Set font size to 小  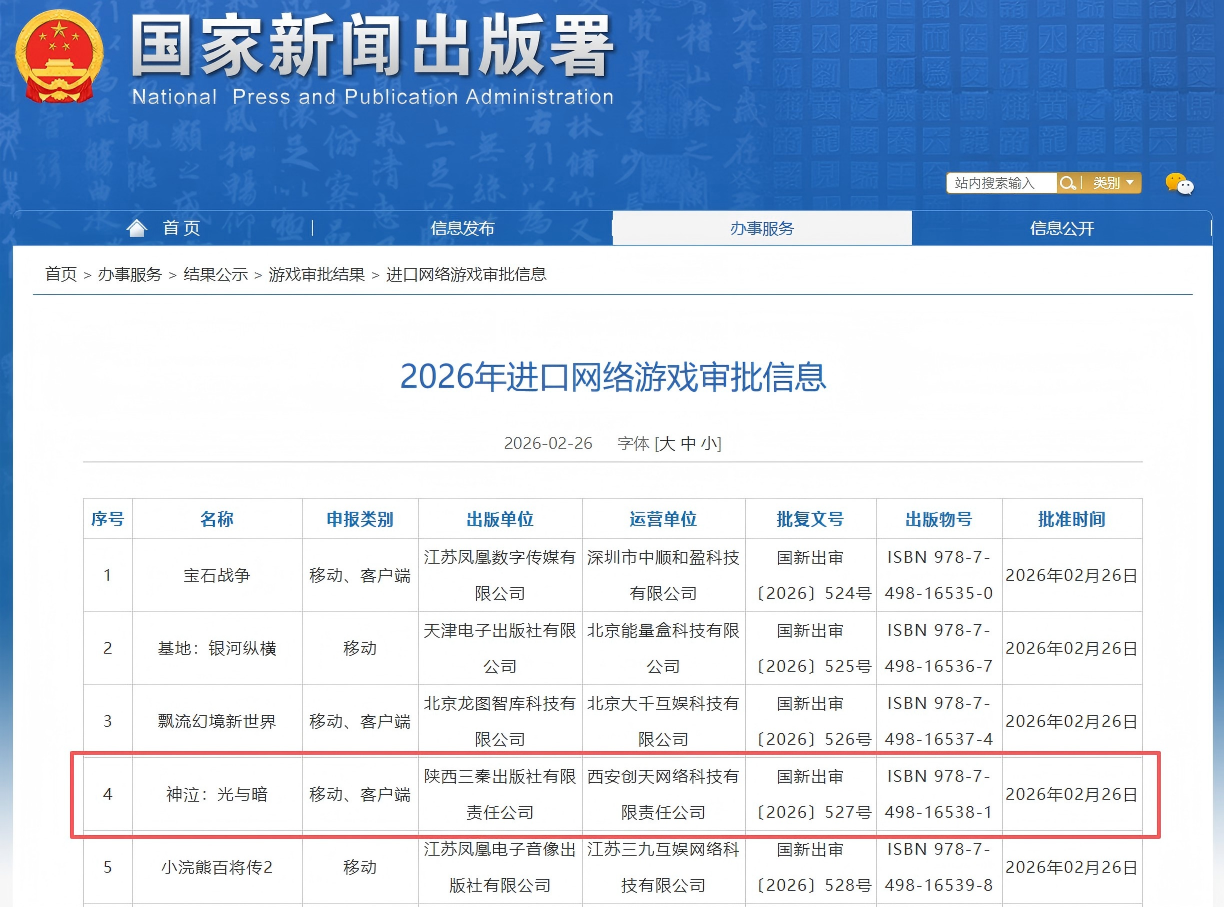coord(708,443)
